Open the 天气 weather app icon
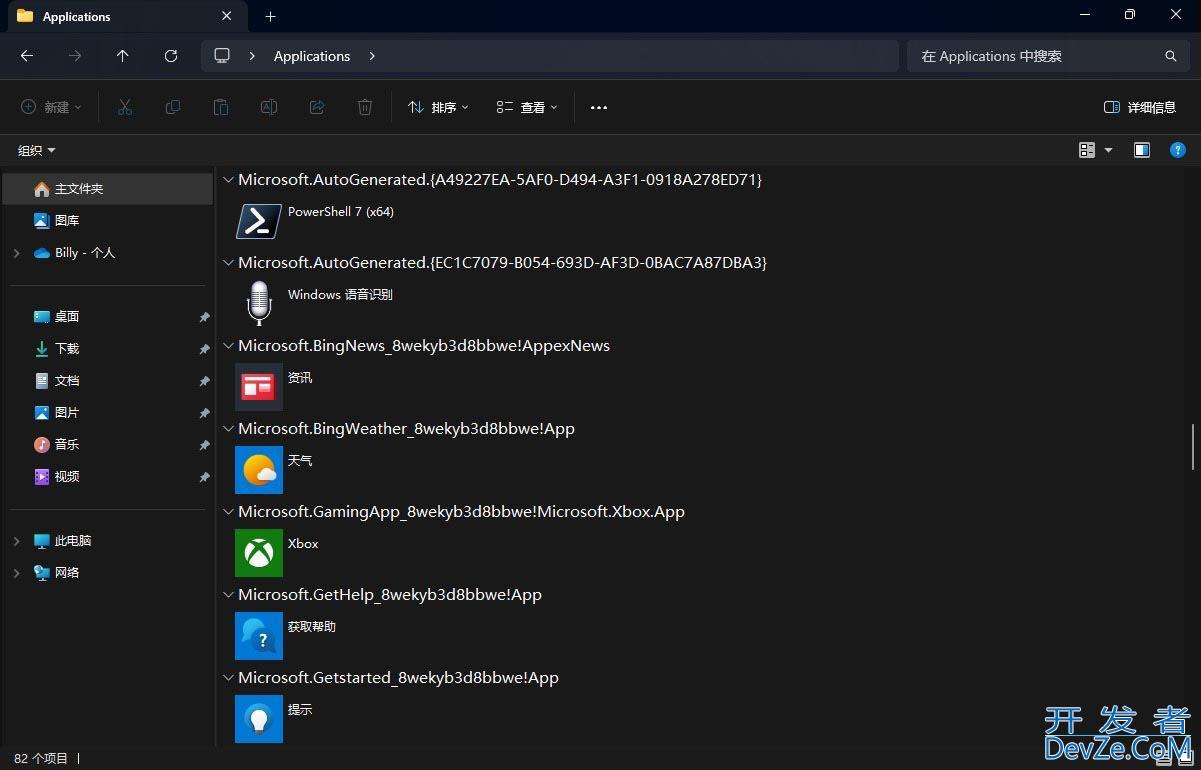Screen dimensions: 1201x770 258,469
